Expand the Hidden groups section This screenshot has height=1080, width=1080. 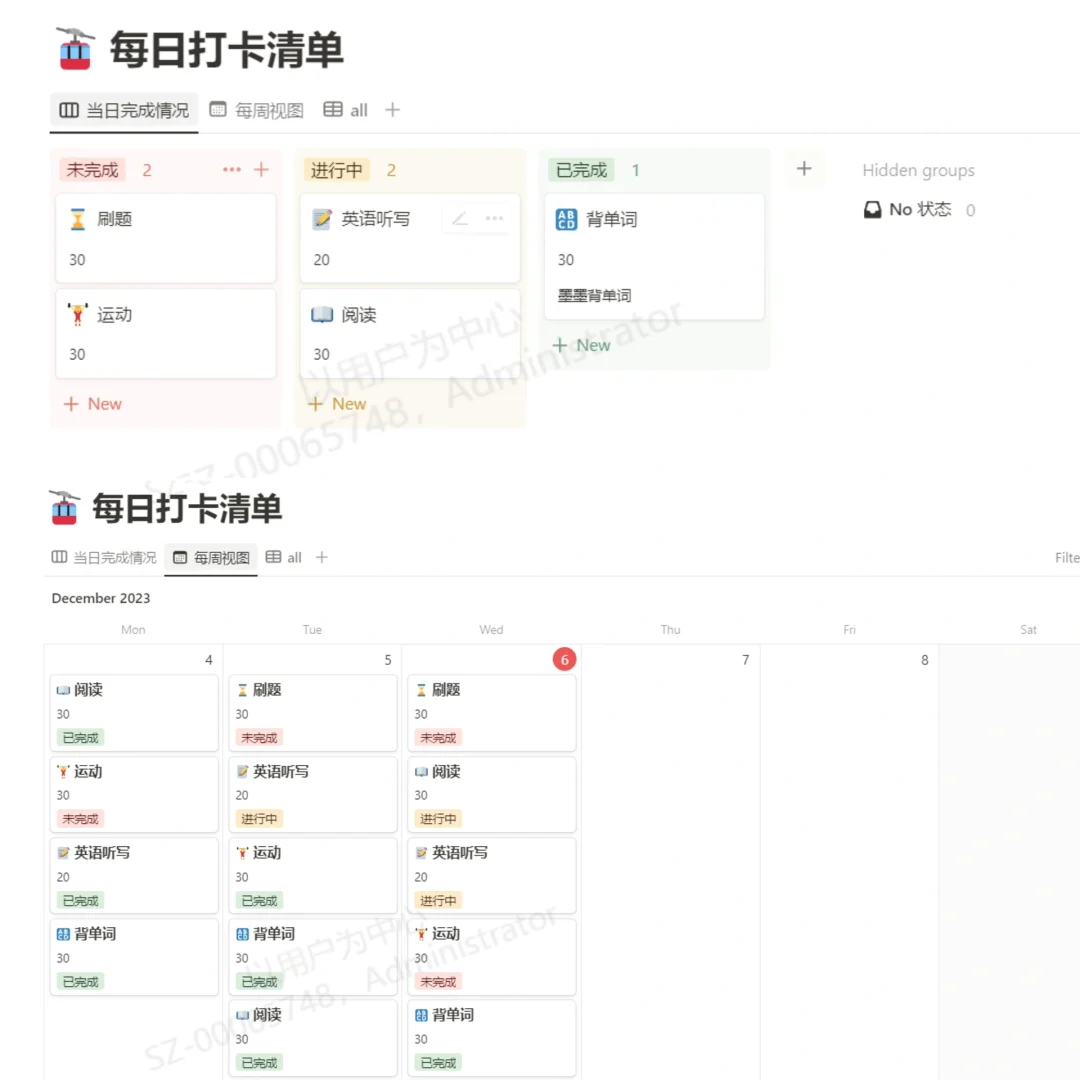pos(917,170)
